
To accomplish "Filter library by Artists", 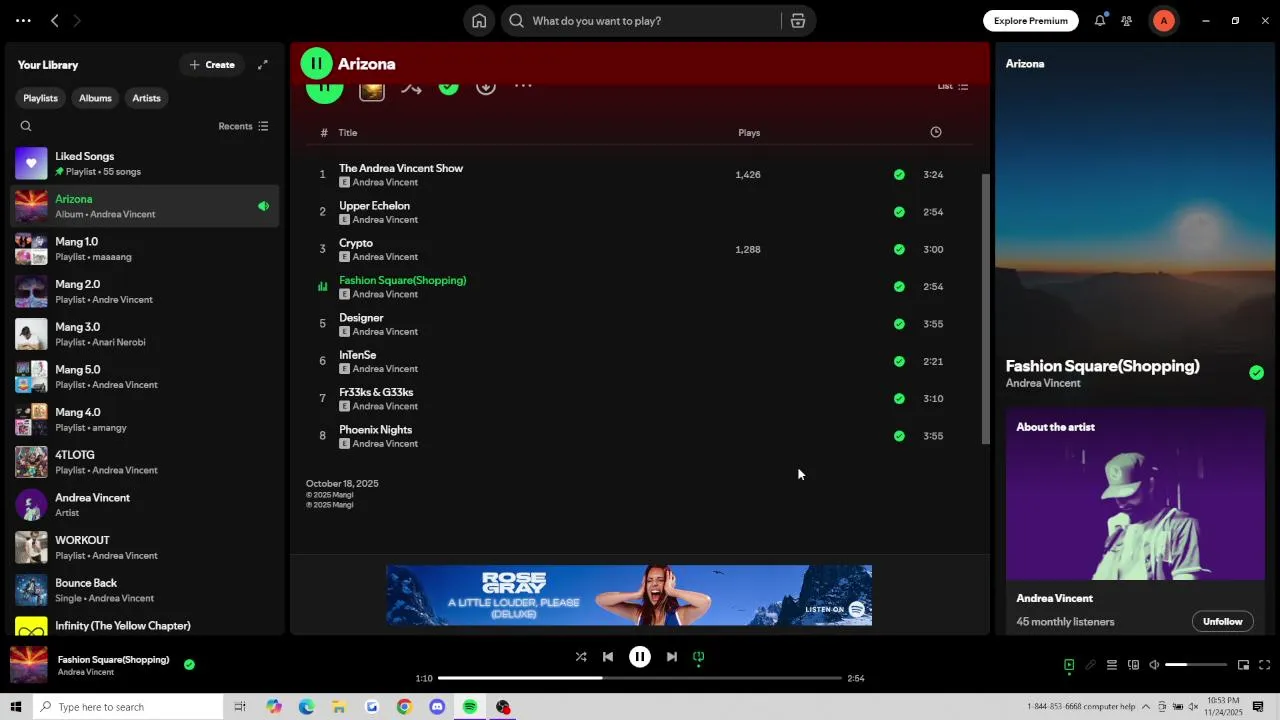I will click(x=146, y=98).
